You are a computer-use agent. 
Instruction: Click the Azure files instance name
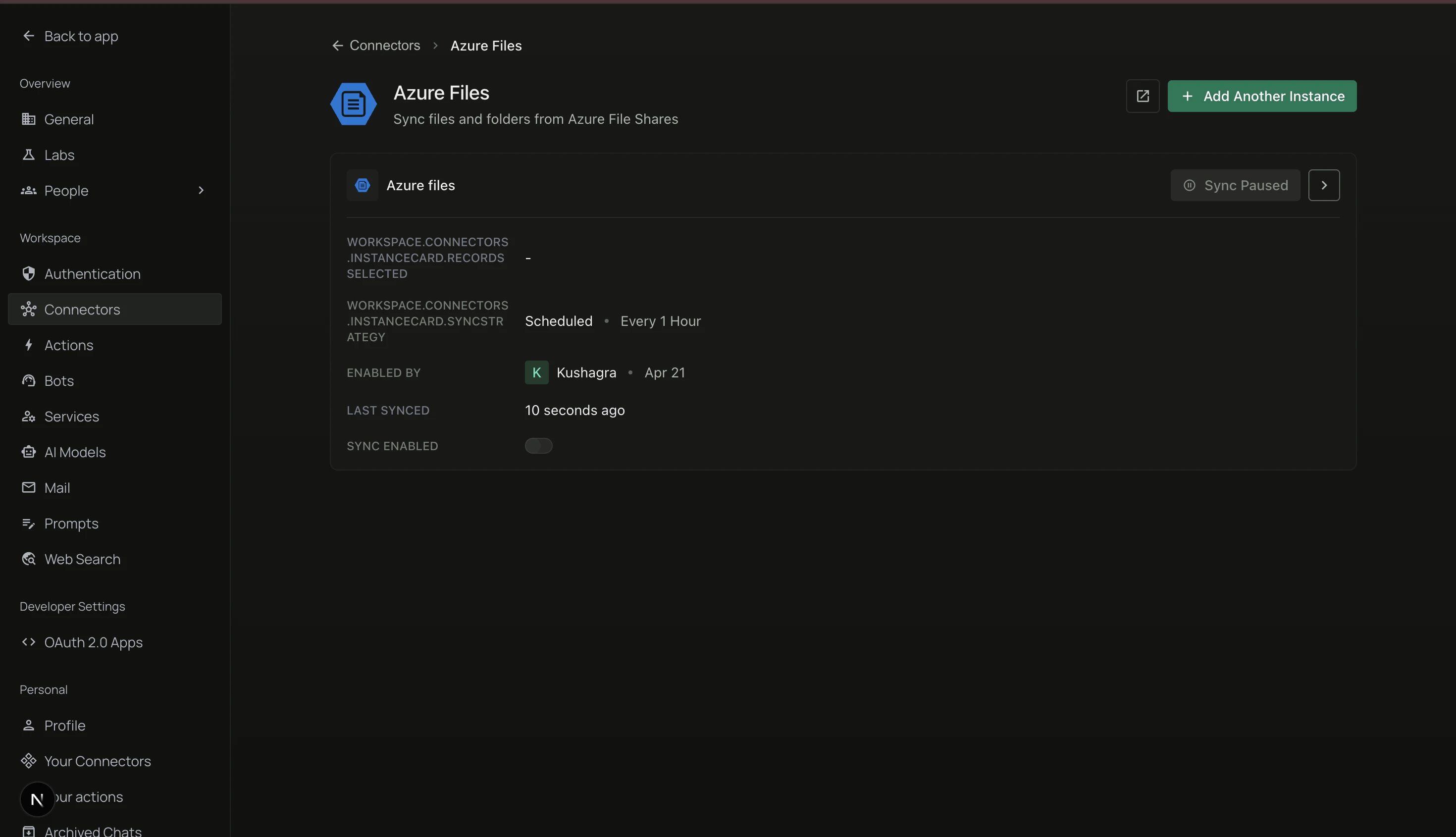420,185
